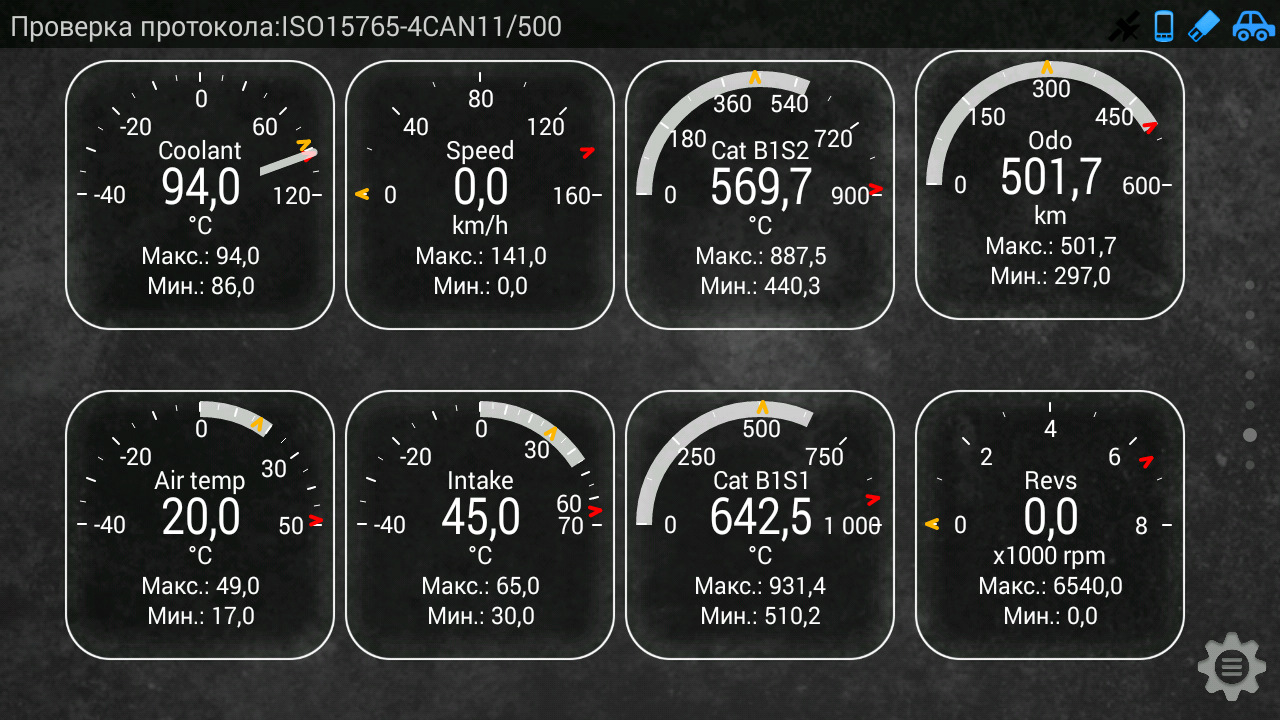This screenshot has height=720, width=1280.
Task: Open the Speed km/h gauge
Action: (480, 195)
